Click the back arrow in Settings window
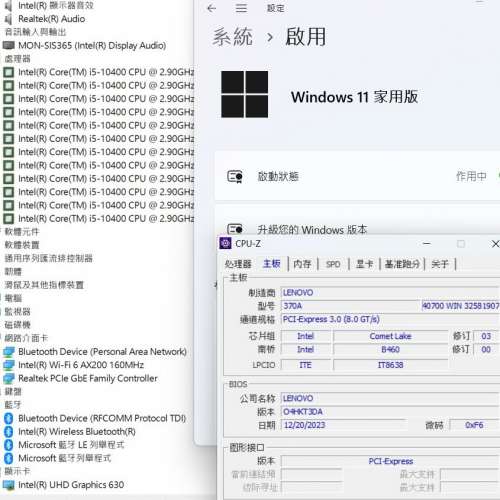The image size is (500, 500). coord(212,8)
